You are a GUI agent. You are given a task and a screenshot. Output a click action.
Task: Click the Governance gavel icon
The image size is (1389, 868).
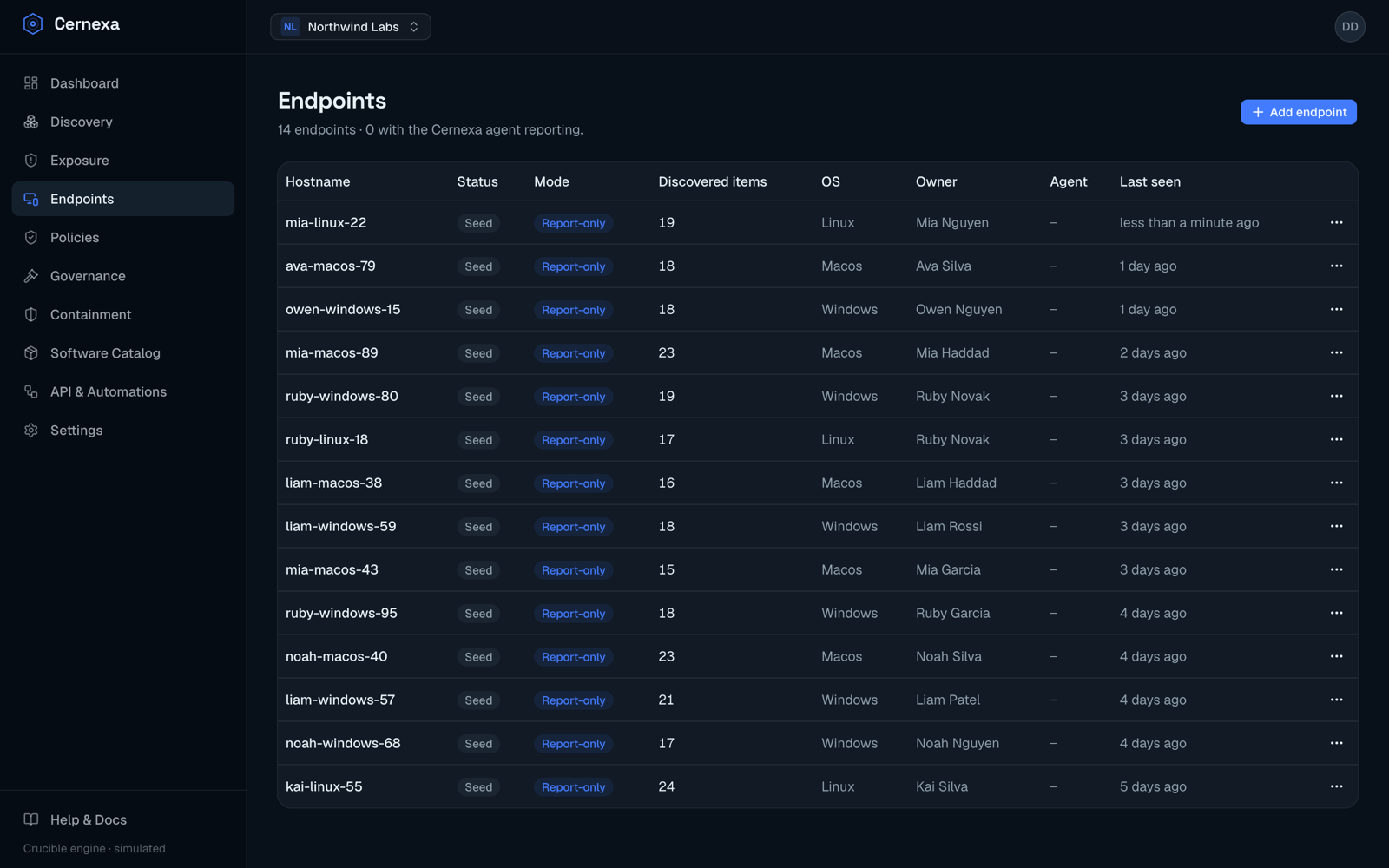[x=31, y=276]
